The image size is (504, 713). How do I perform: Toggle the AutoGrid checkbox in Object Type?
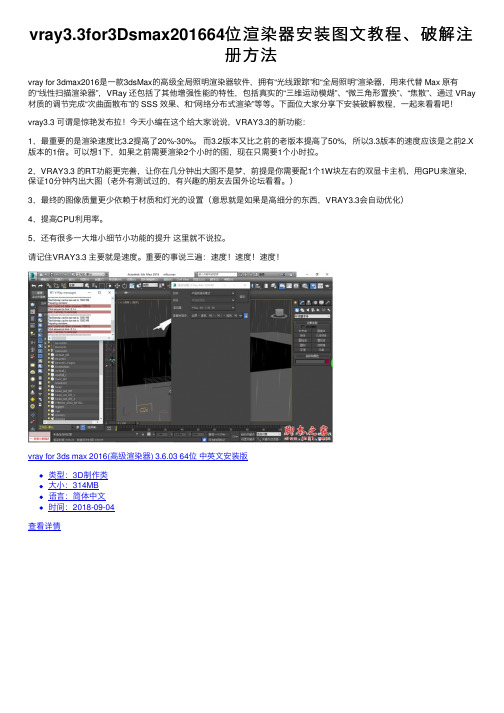(x=302, y=326)
